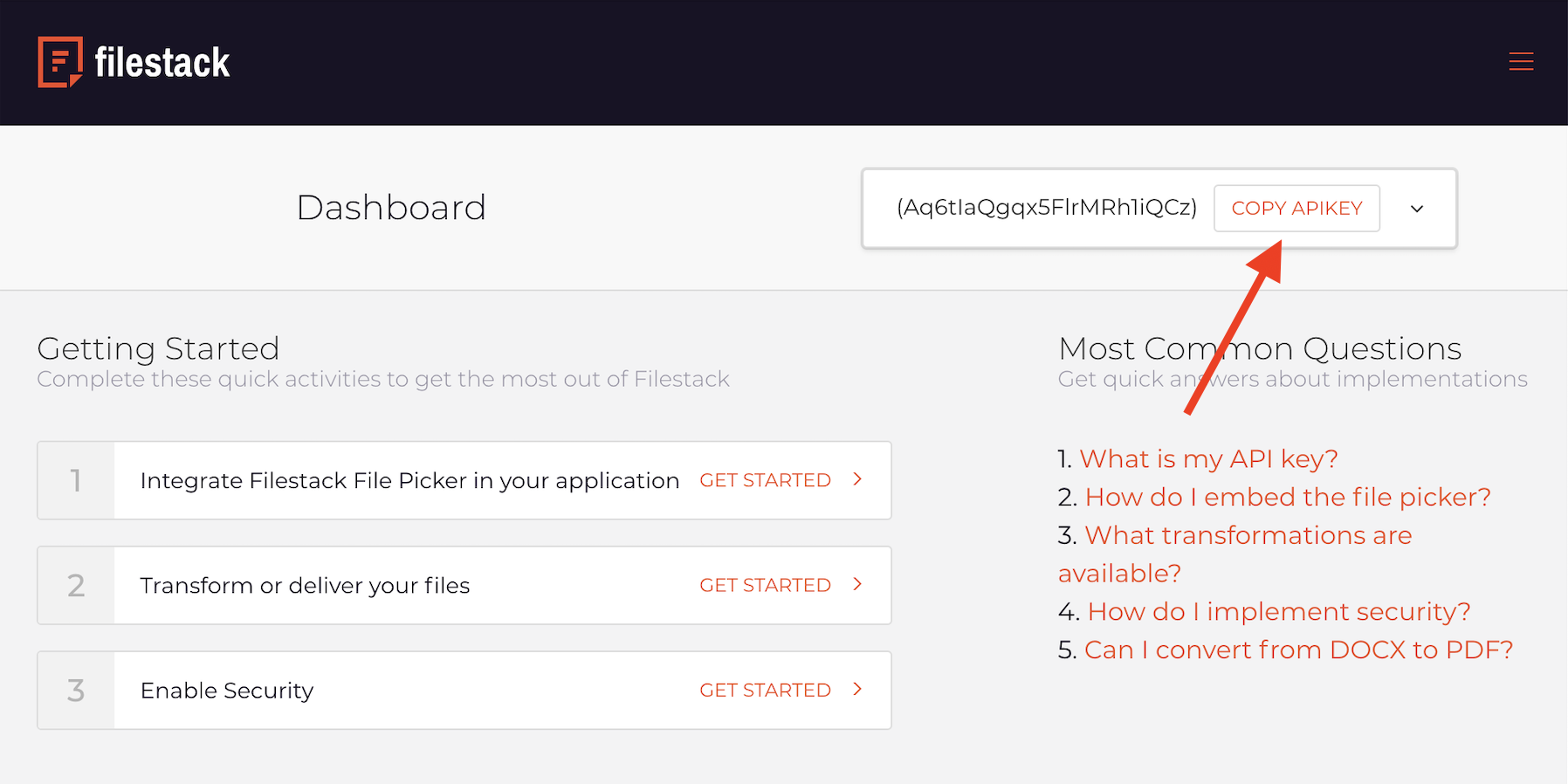Click the Filestack logo icon

(60, 62)
